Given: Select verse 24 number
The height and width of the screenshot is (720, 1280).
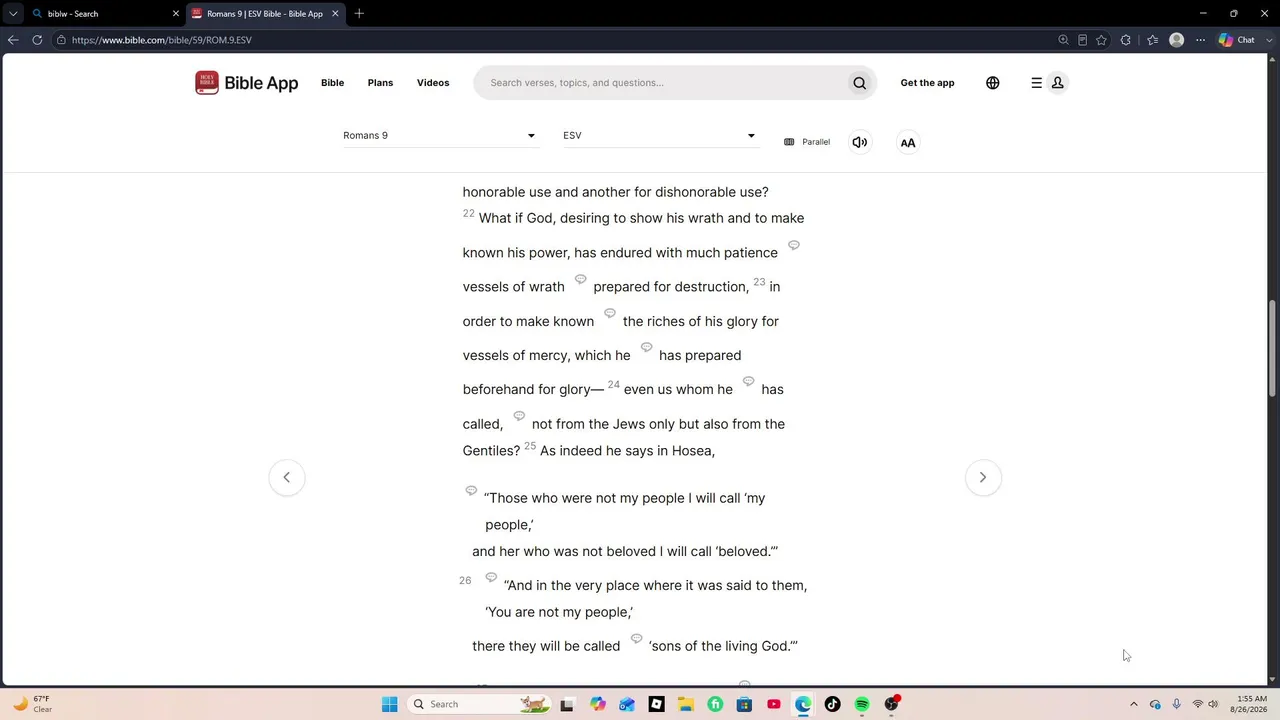Looking at the screenshot, I should coord(614,385).
